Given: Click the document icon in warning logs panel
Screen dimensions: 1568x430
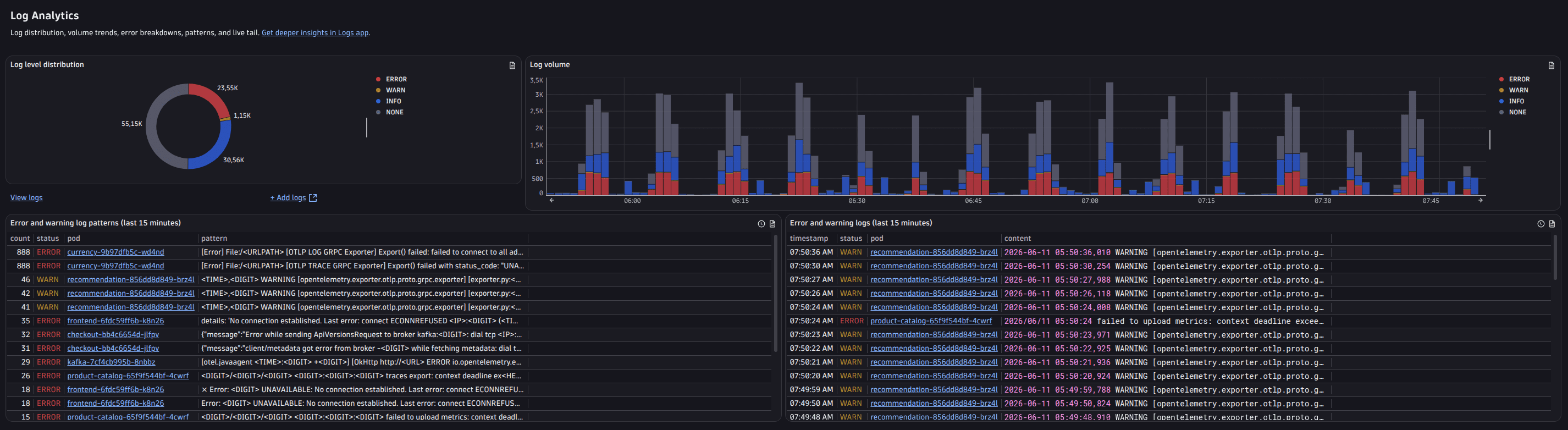Looking at the screenshot, I should (1552, 224).
